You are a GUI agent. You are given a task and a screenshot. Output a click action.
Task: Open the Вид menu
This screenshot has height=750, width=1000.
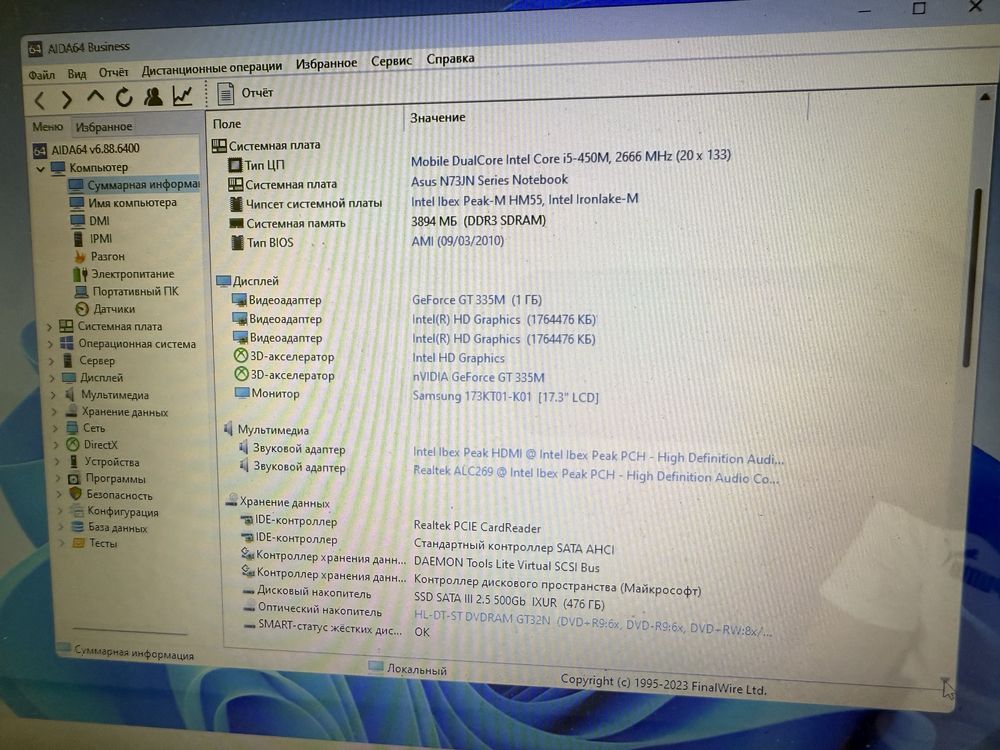point(77,73)
